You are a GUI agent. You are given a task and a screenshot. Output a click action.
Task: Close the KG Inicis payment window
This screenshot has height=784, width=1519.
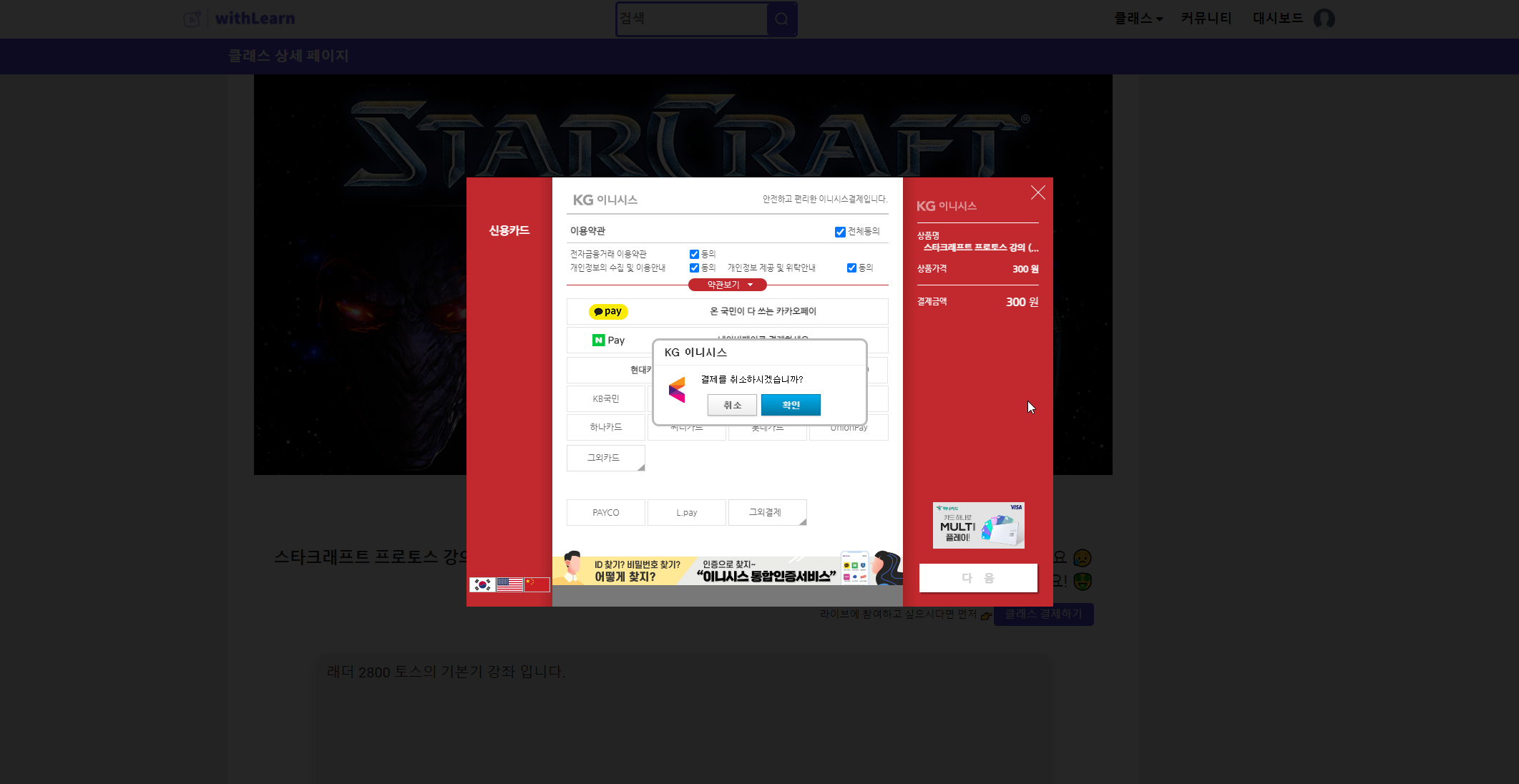point(1037,192)
